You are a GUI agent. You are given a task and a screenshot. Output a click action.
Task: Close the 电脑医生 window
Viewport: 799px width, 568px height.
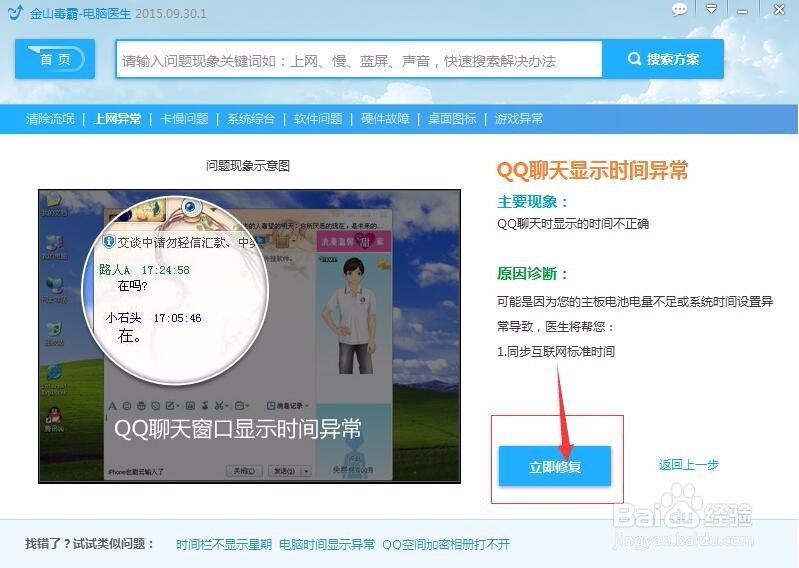[779, 9]
